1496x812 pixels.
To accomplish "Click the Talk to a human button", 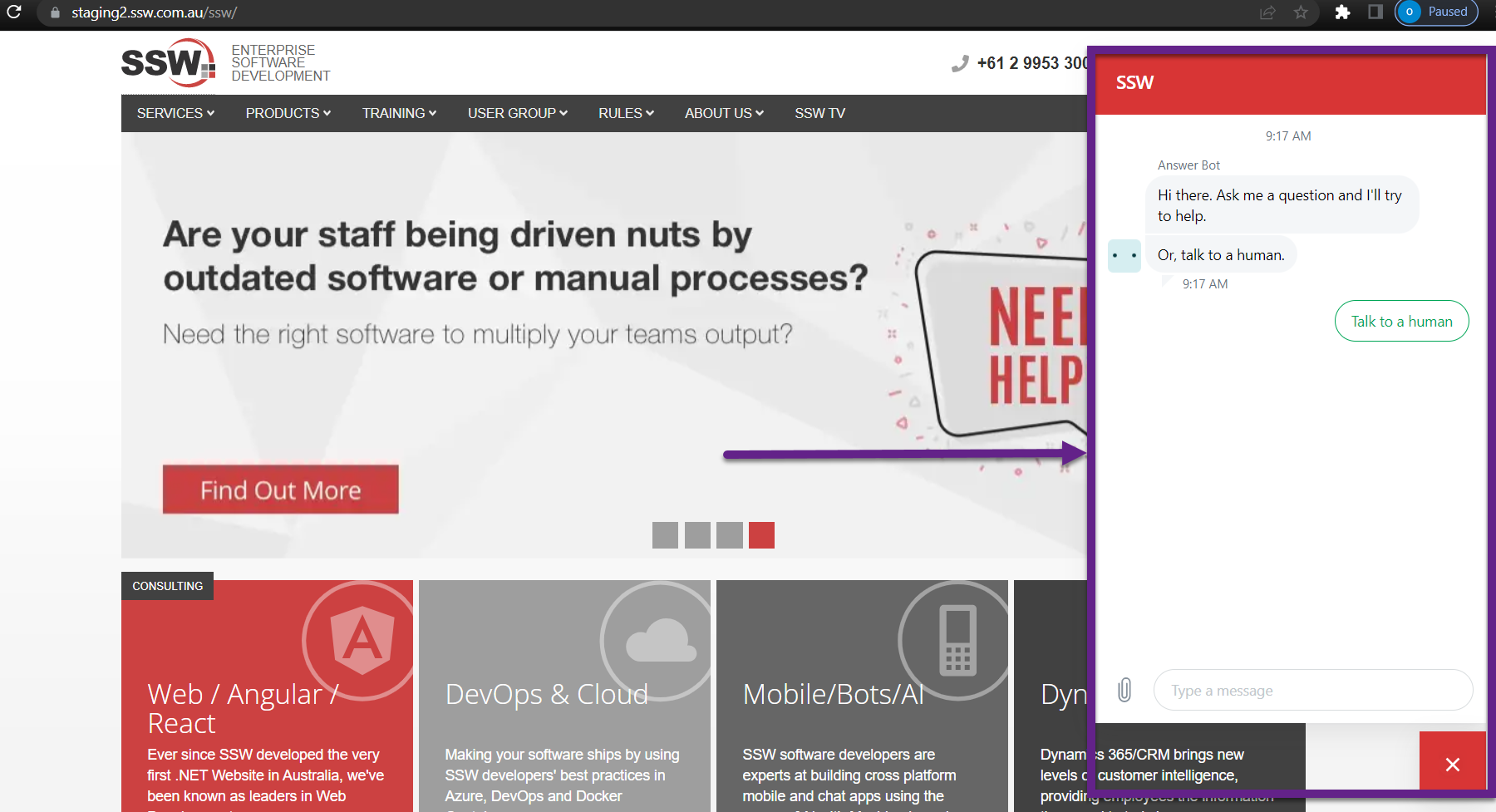I will point(1401,321).
